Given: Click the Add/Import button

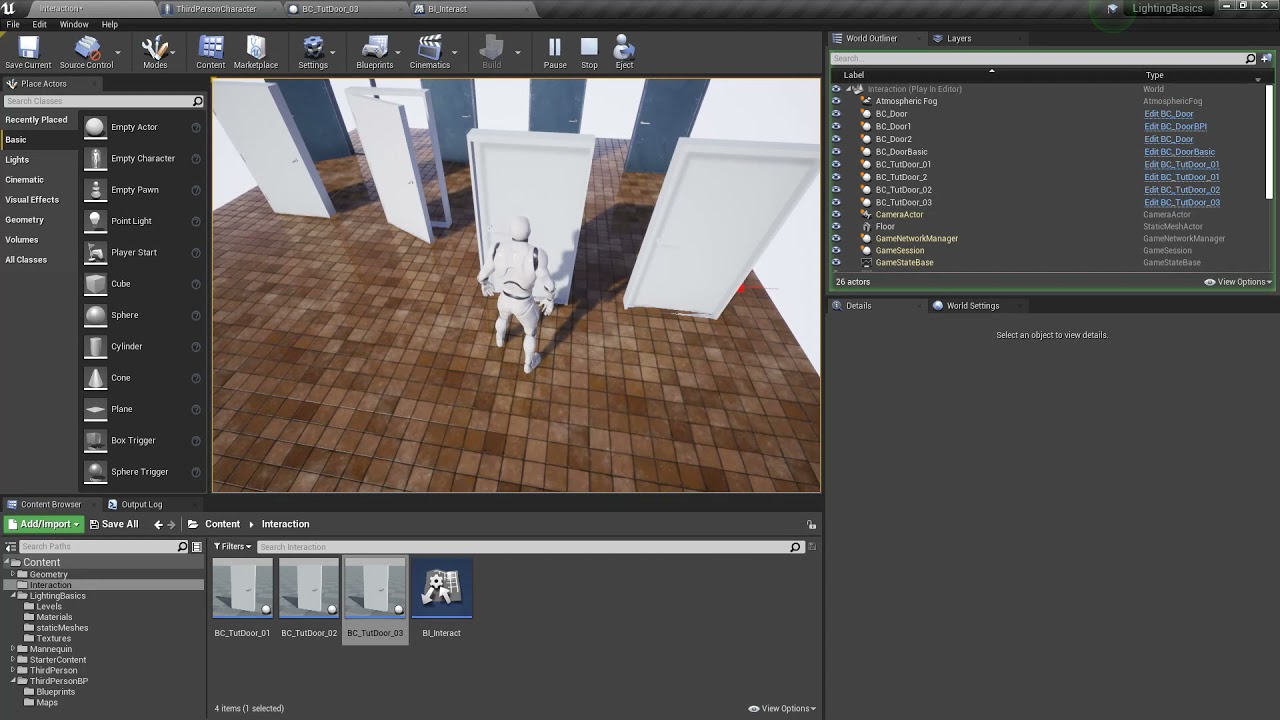Looking at the screenshot, I should tap(43, 524).
